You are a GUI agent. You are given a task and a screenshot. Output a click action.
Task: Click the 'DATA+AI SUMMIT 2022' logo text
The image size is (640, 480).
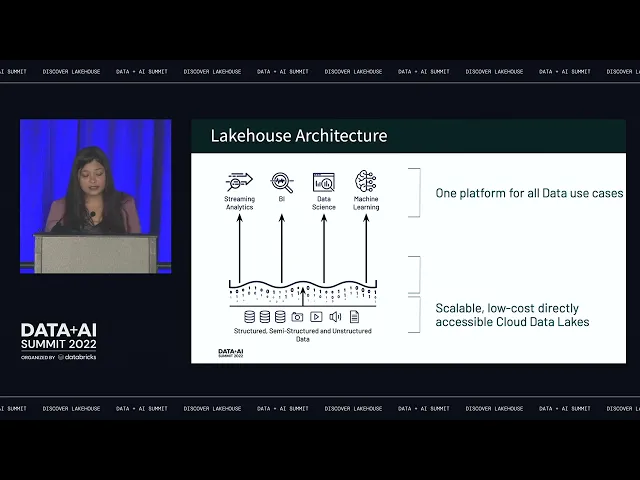pyautogui.click(x=59, y=336)
